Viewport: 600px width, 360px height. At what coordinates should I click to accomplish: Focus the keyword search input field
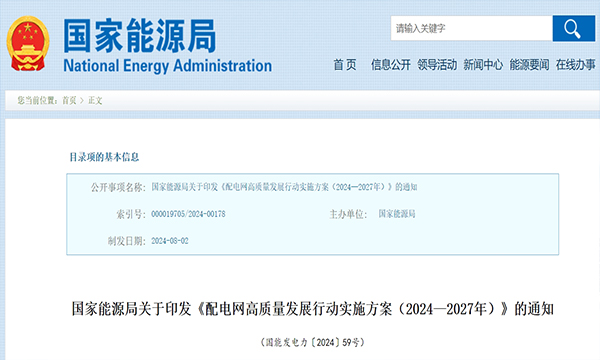(471, 28)
